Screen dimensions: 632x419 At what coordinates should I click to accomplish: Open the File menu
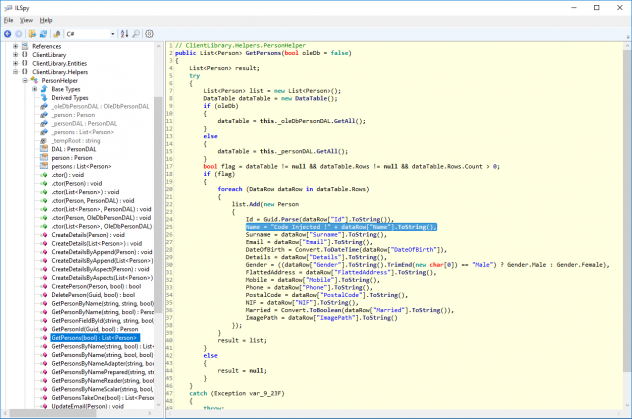click(8, 20)
